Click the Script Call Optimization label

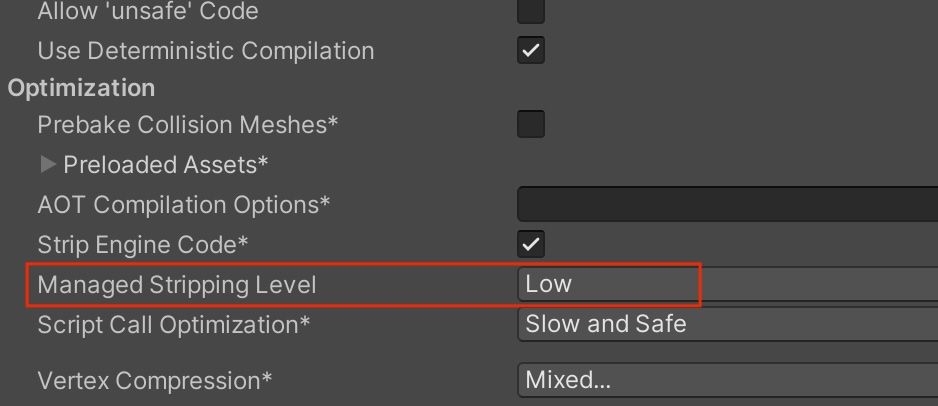coord(174,324)
